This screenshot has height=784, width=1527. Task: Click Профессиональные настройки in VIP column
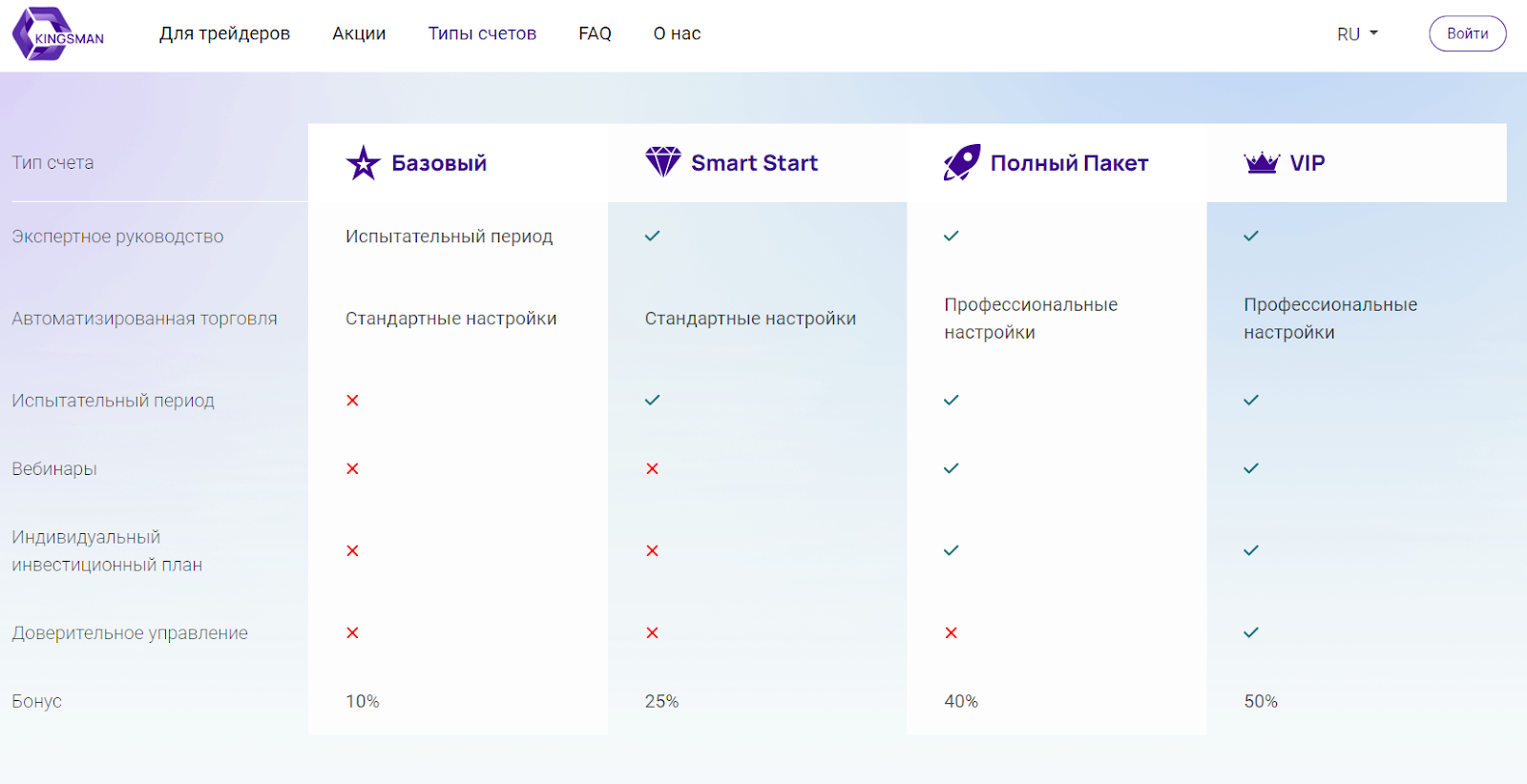coord(1330,319)
